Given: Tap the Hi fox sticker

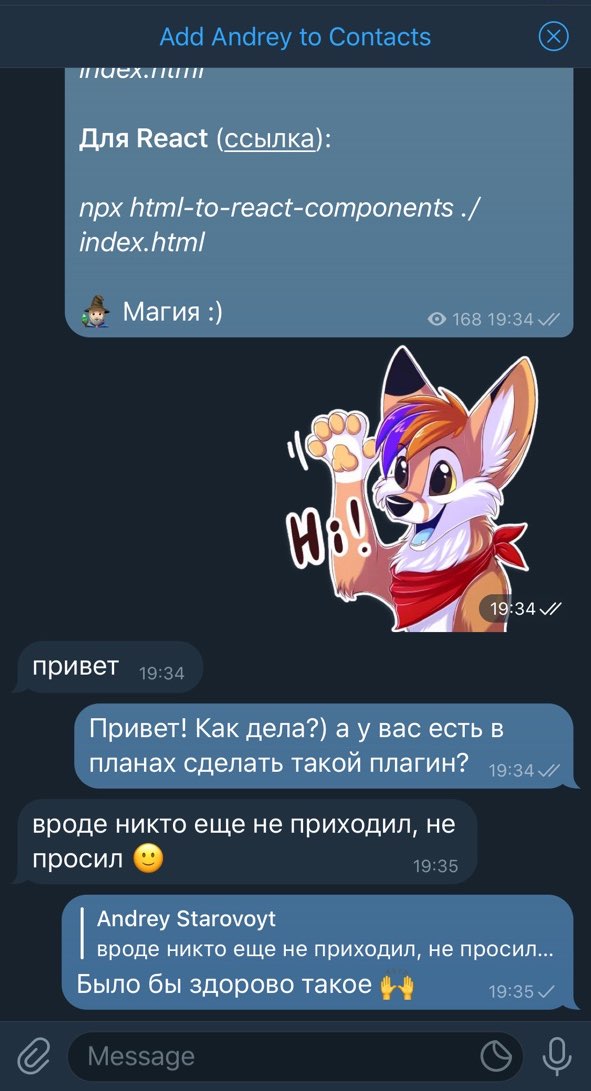Looking at the screenshot, I should click(409, 488).
